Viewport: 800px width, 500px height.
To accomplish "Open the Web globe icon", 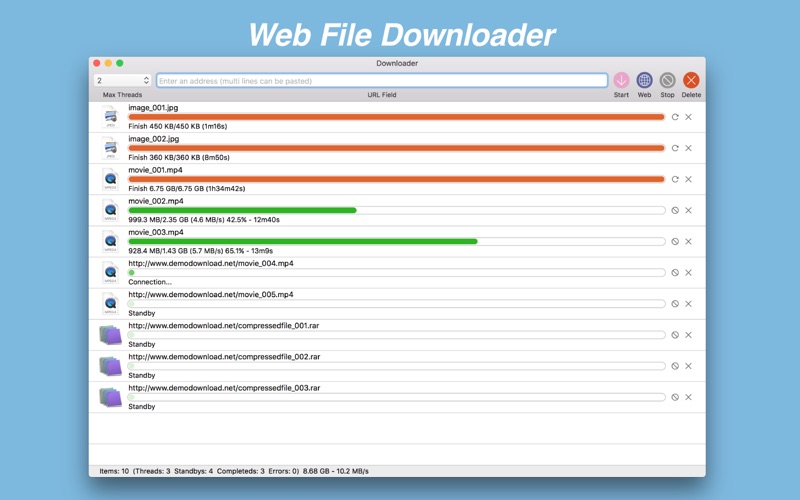I will tap(644, 80).
